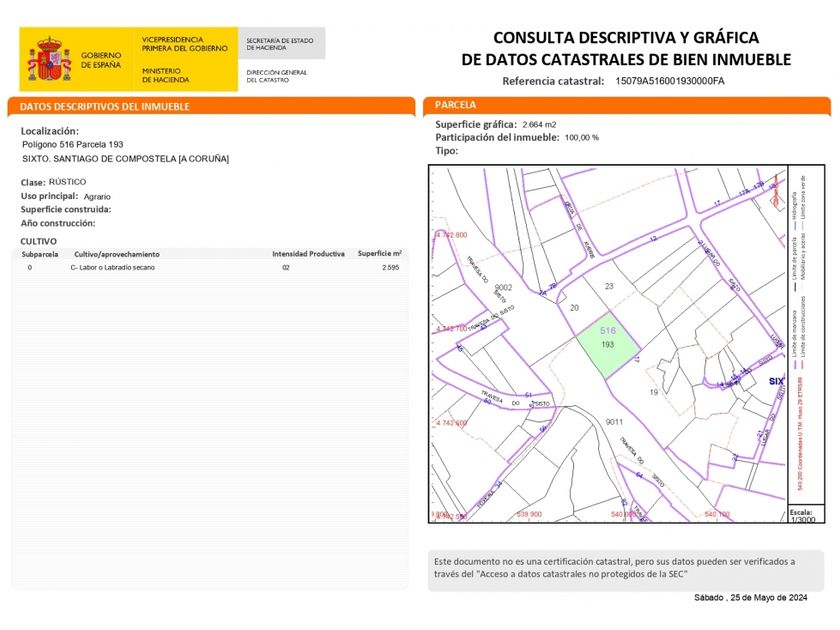Click the "Superficie construida:" label
The width and height of the screenshot is (840, 630).
(x=66, y=209)
